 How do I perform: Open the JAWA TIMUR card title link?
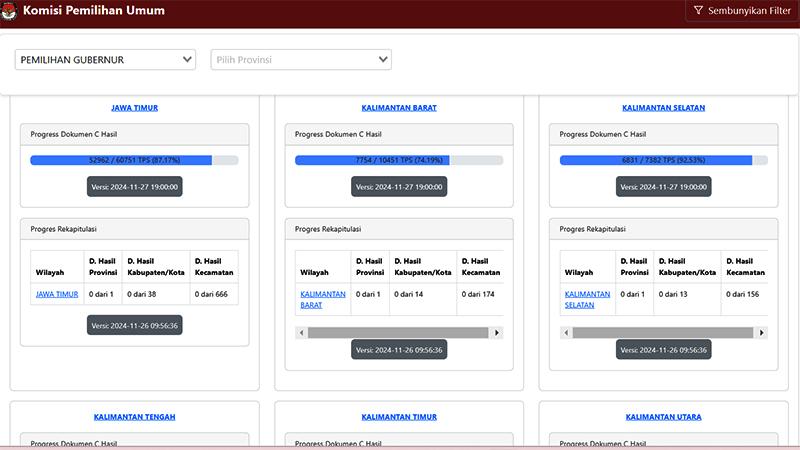tap(134, 108)
